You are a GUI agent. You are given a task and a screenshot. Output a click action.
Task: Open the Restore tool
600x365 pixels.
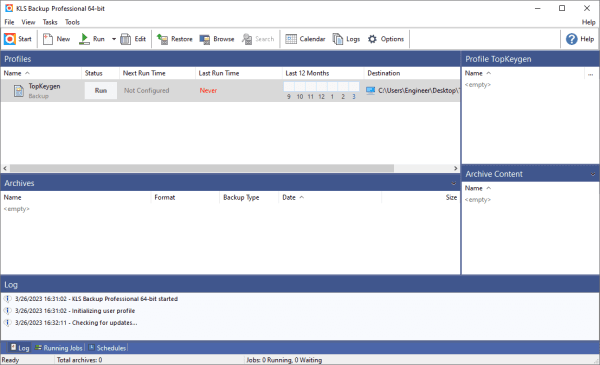click(174, 39)
